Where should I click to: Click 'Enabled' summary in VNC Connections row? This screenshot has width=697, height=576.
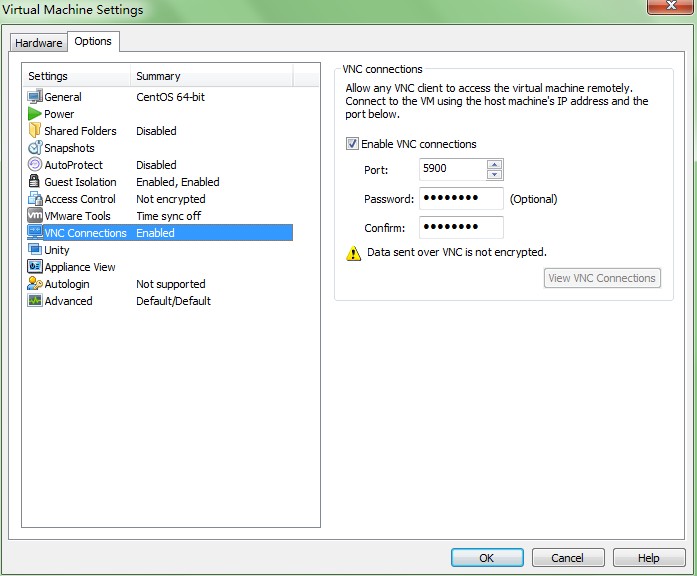pyautogui.click(x=155, y=233)
